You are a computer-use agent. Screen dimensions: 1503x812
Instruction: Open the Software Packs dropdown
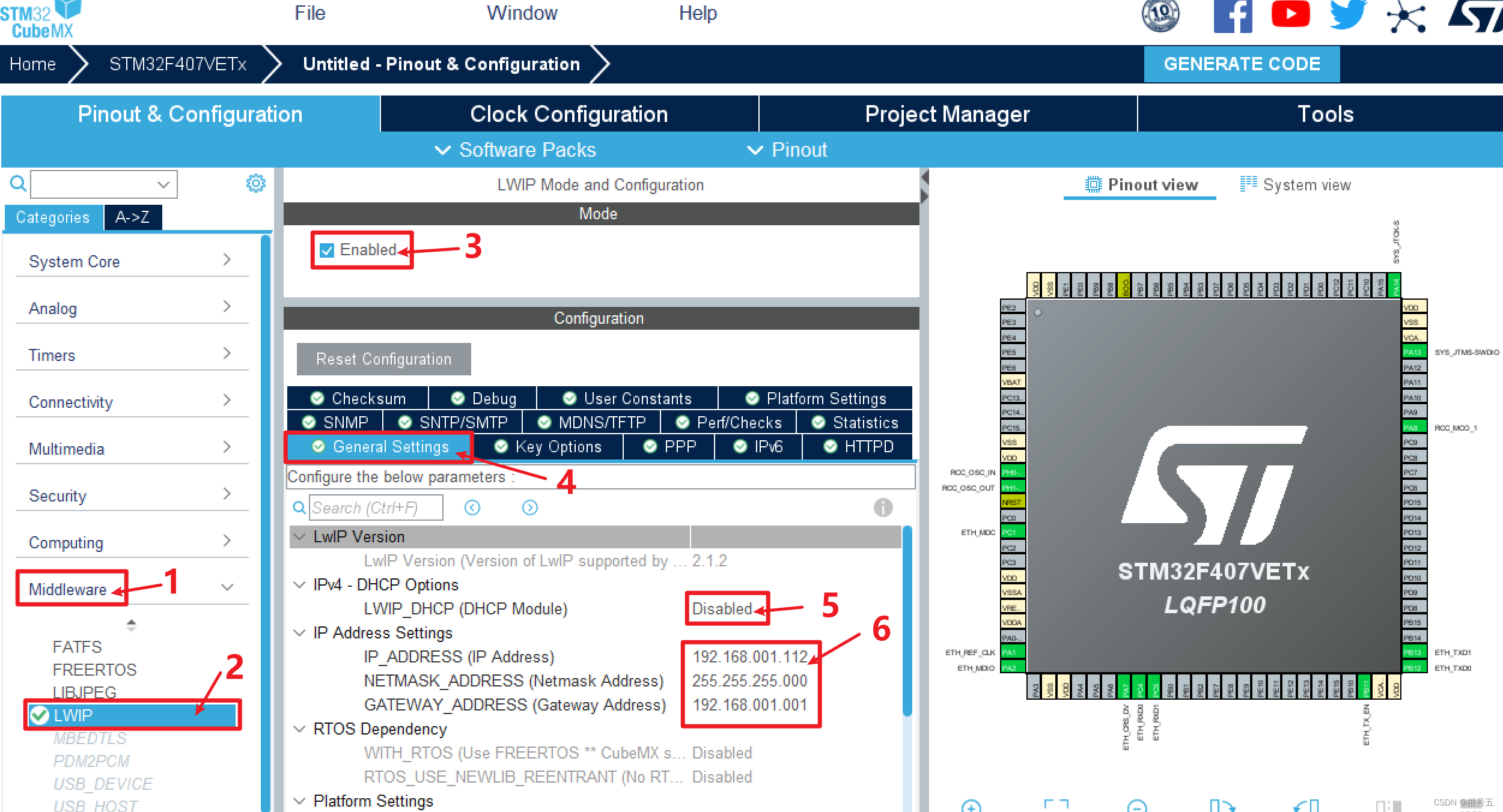tap(516, 150)
